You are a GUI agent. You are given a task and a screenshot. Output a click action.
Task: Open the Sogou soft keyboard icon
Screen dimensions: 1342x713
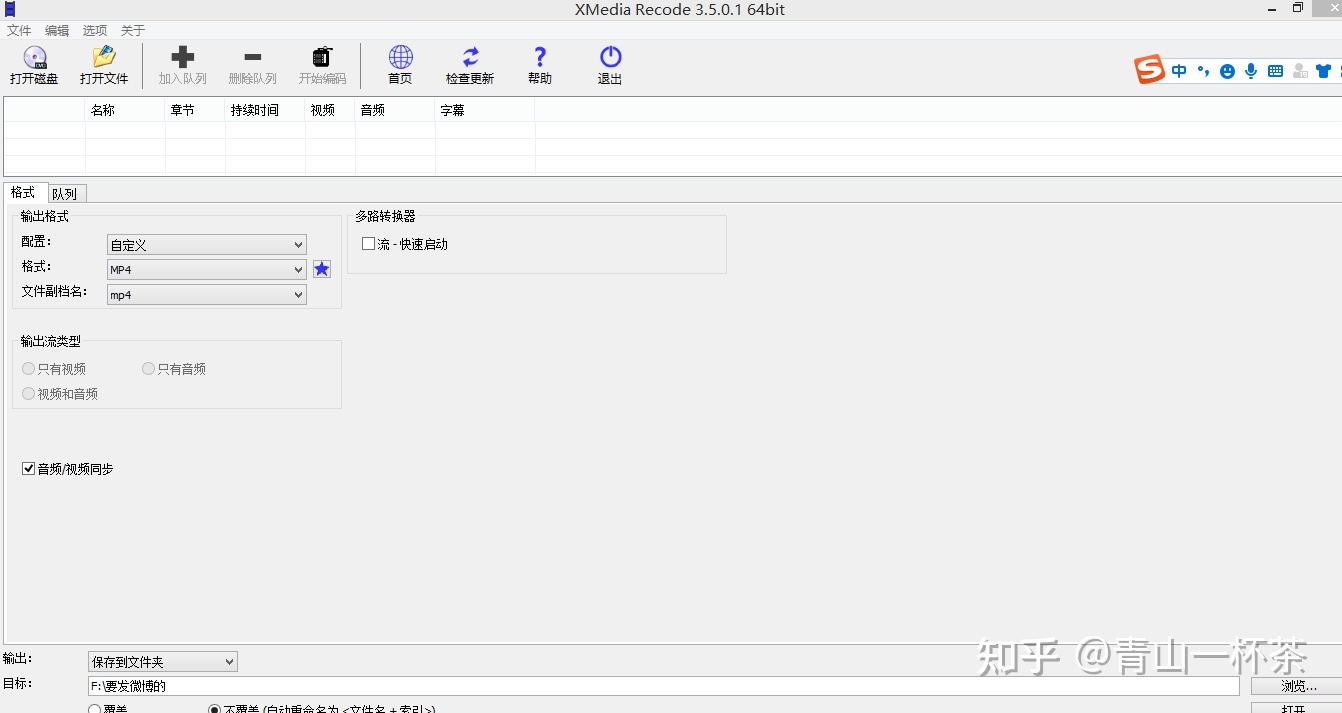coord(1275,71)
